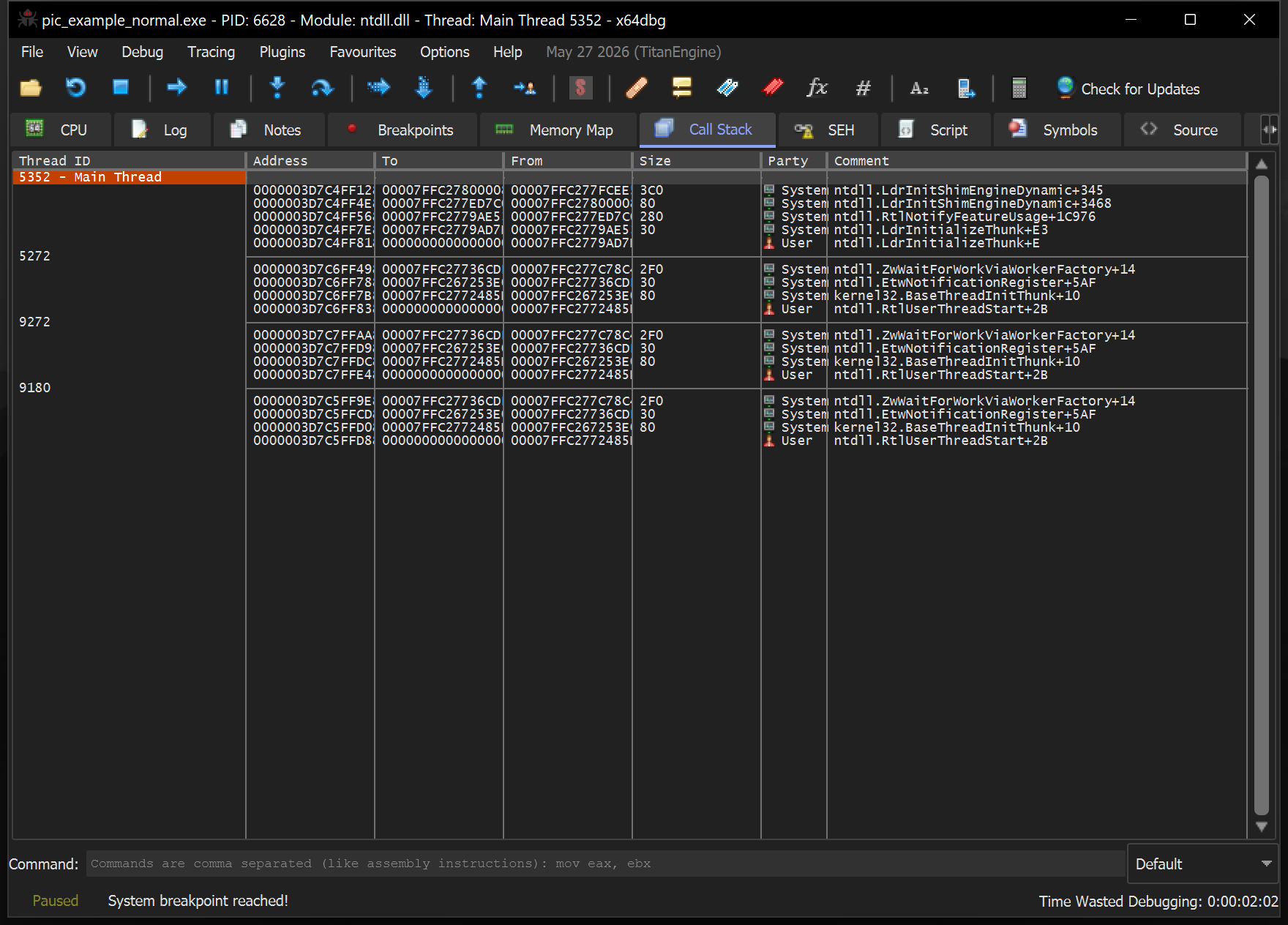Open the Help menu
1288x925 pixels.
(507, 52)
